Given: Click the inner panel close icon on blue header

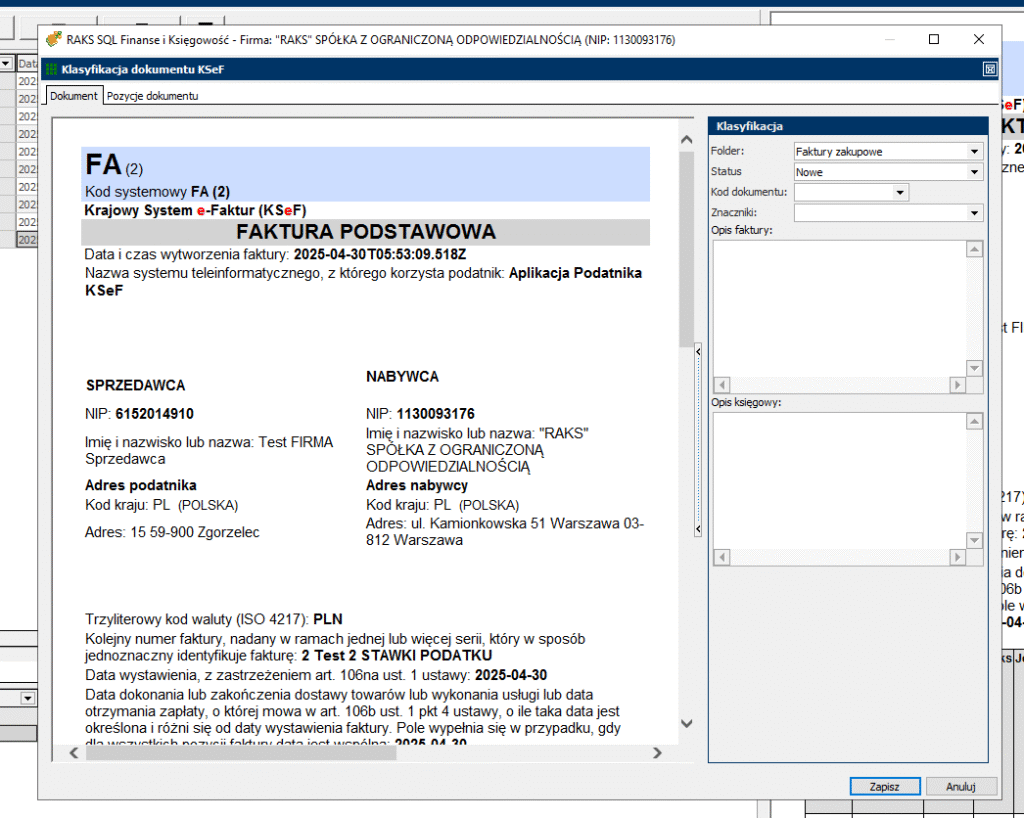Looking at the screenshot, I should 989,69.
